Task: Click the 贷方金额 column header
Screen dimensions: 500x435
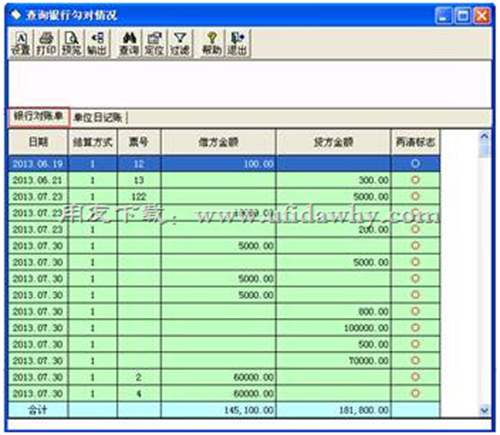Action: click(x=333, y=142)
